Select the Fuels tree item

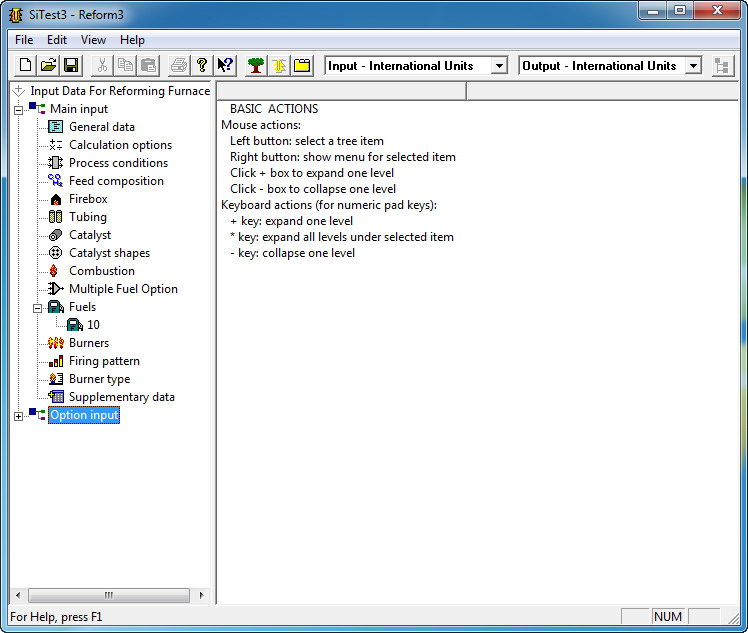pos(83,307)
